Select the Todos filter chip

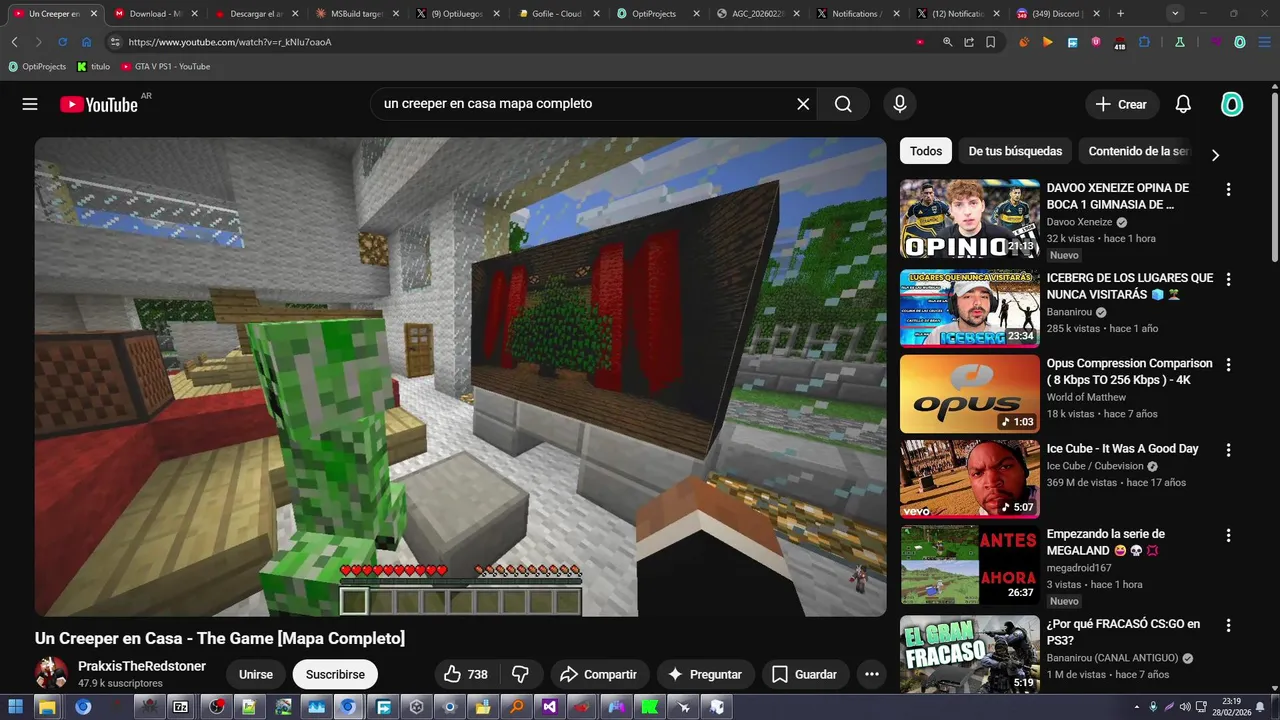(x=926, y=151)
